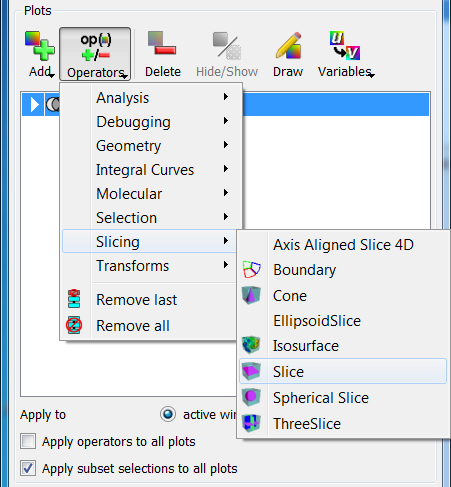Screen dimensions: 451x487
Task: Pick the Cone operator icon
Action: click(251, 295)
